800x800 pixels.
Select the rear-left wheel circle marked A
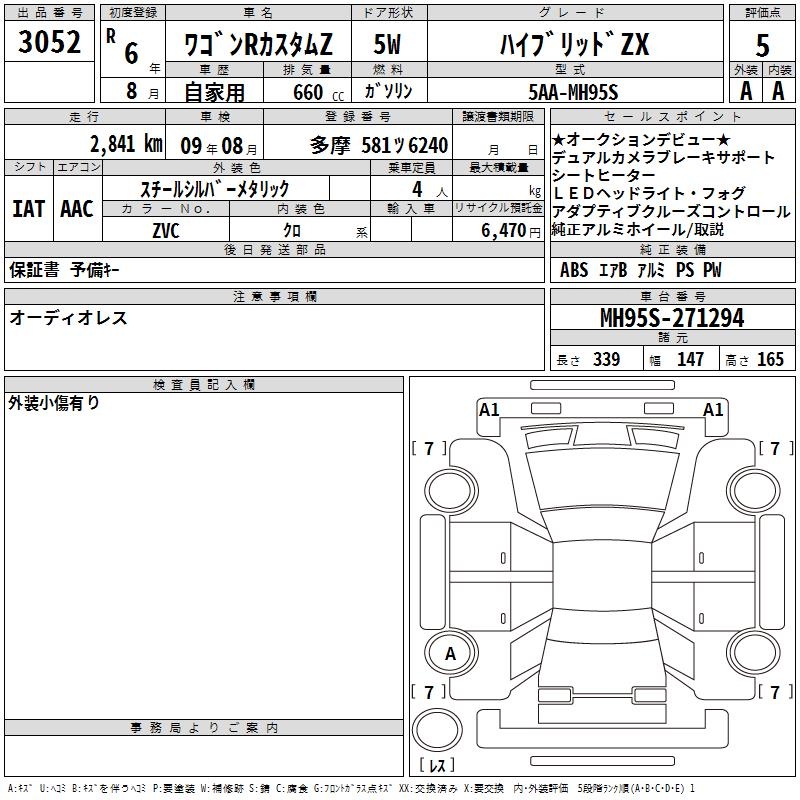point(450,653)
